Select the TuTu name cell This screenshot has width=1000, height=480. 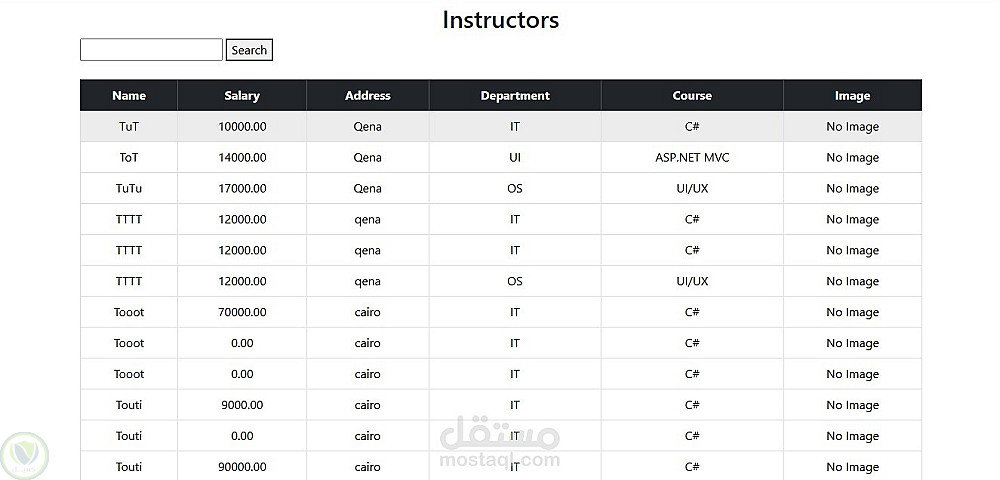coord(129,189)
